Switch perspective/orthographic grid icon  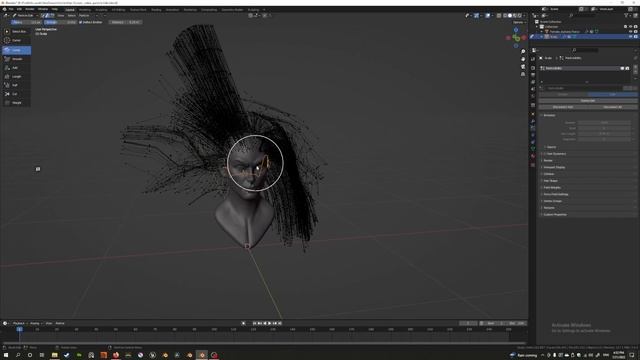coord(523,74)
